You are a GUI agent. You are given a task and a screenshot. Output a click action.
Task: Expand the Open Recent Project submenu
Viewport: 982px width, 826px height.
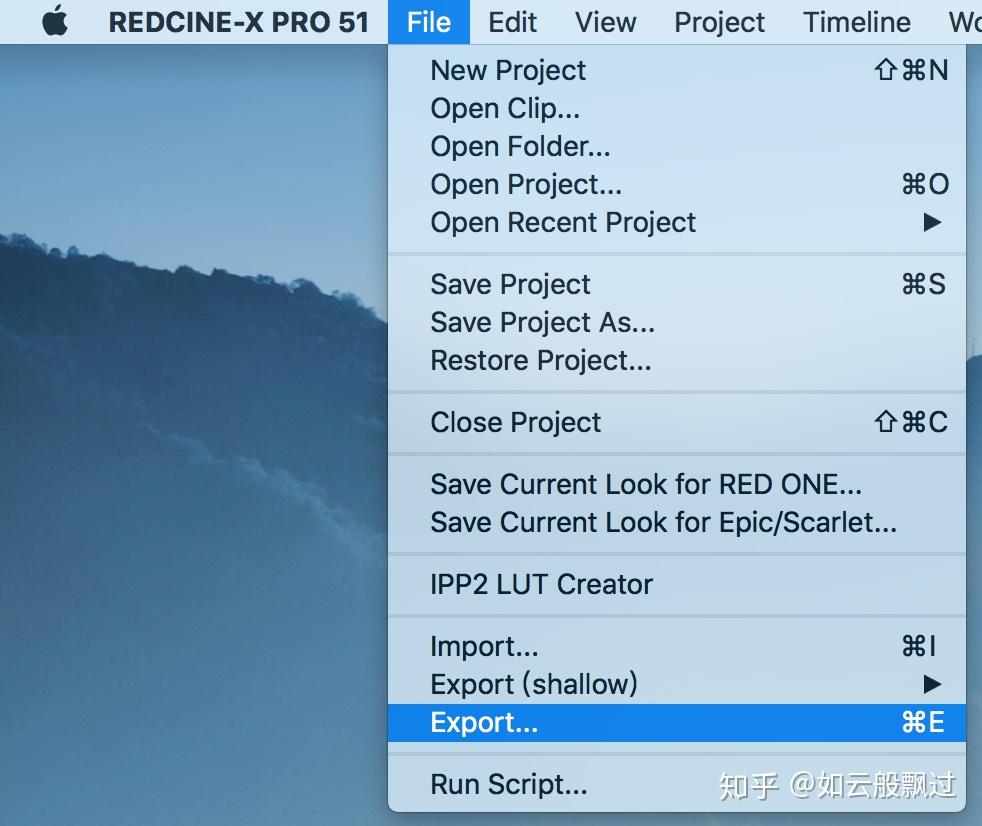563,222
